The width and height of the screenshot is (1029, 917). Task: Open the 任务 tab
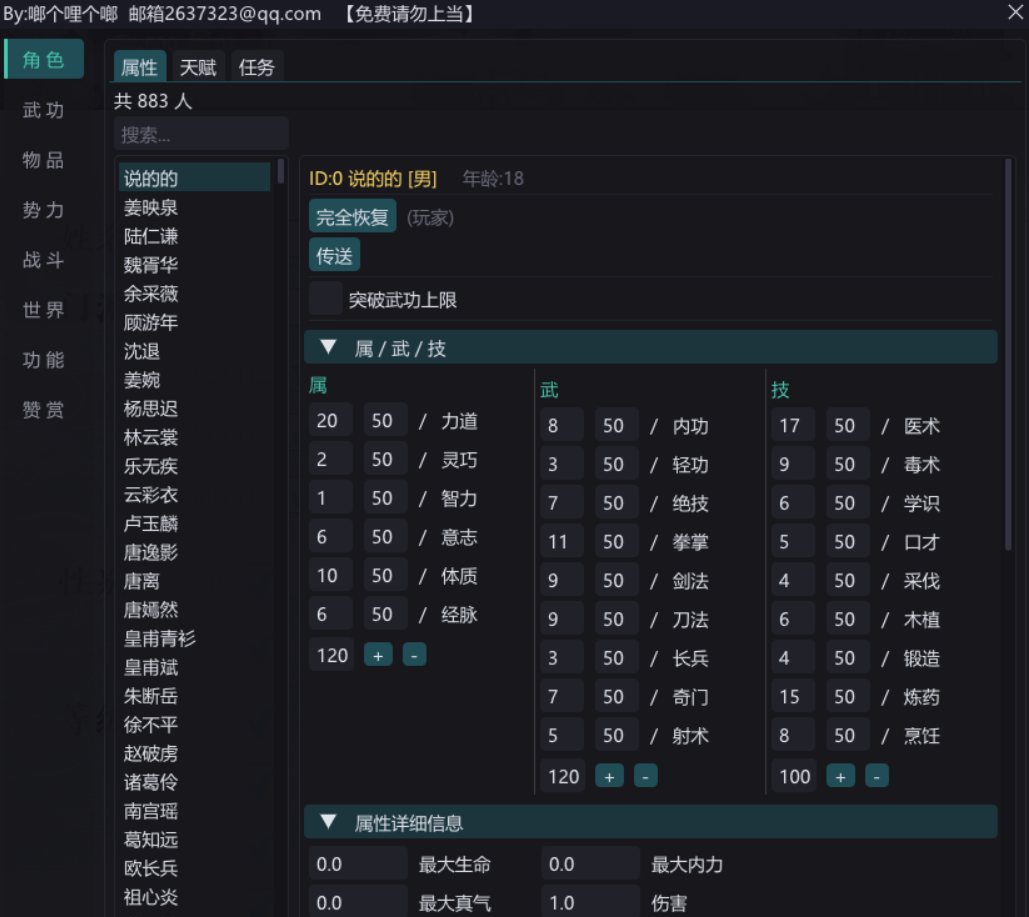pos(256,67)
